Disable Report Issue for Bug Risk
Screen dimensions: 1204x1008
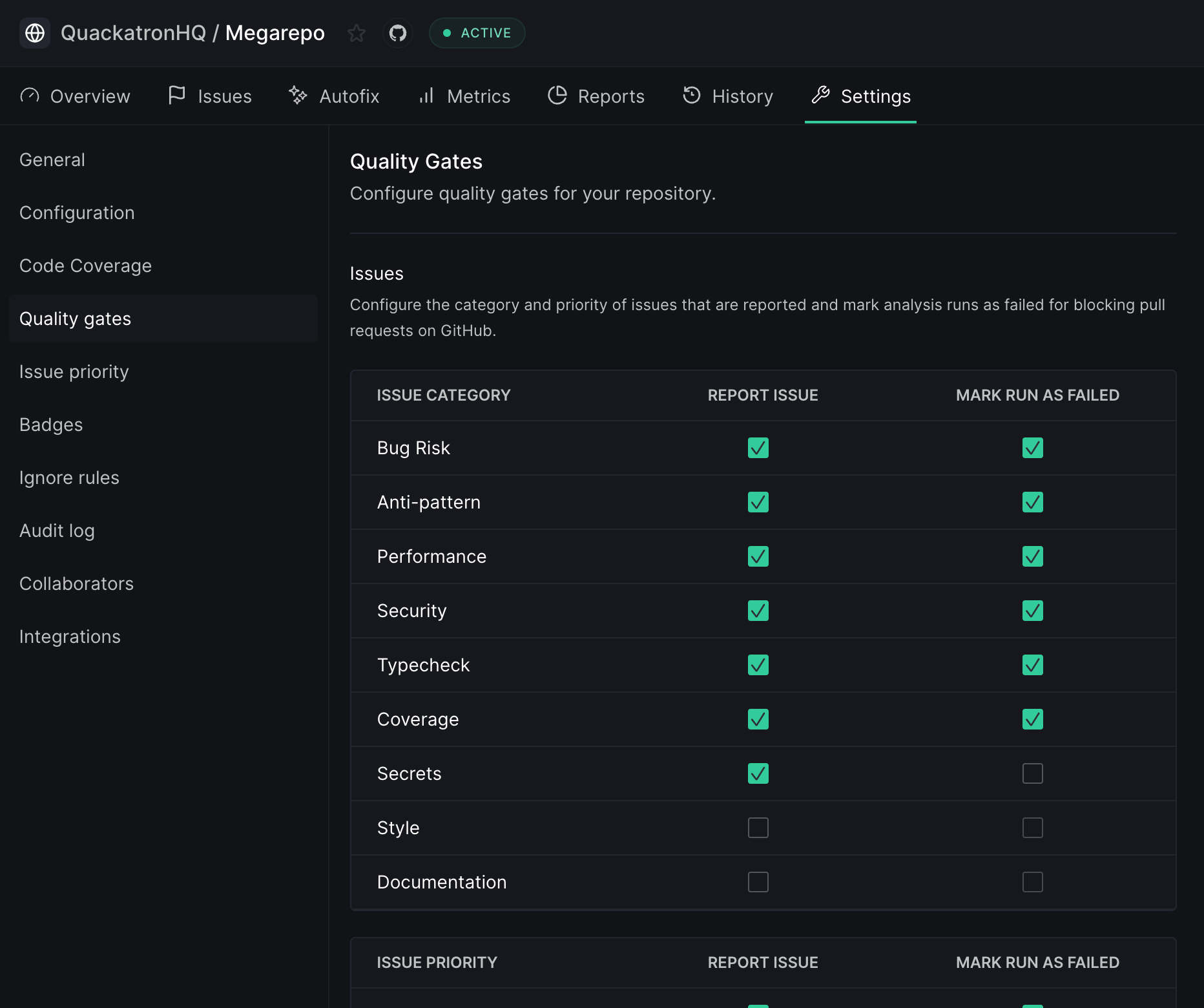point(758,448)
